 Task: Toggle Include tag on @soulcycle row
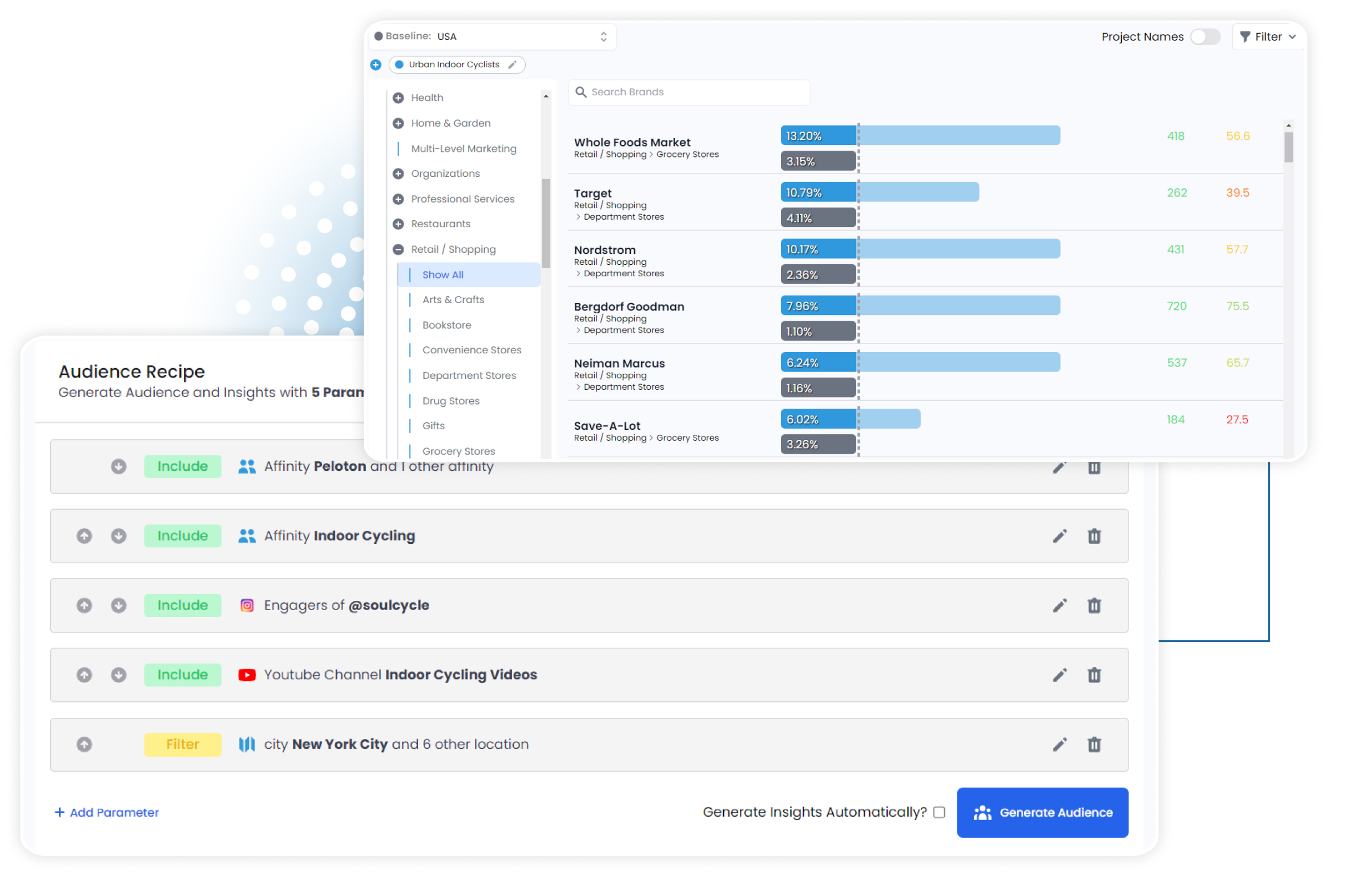(182, 605)
